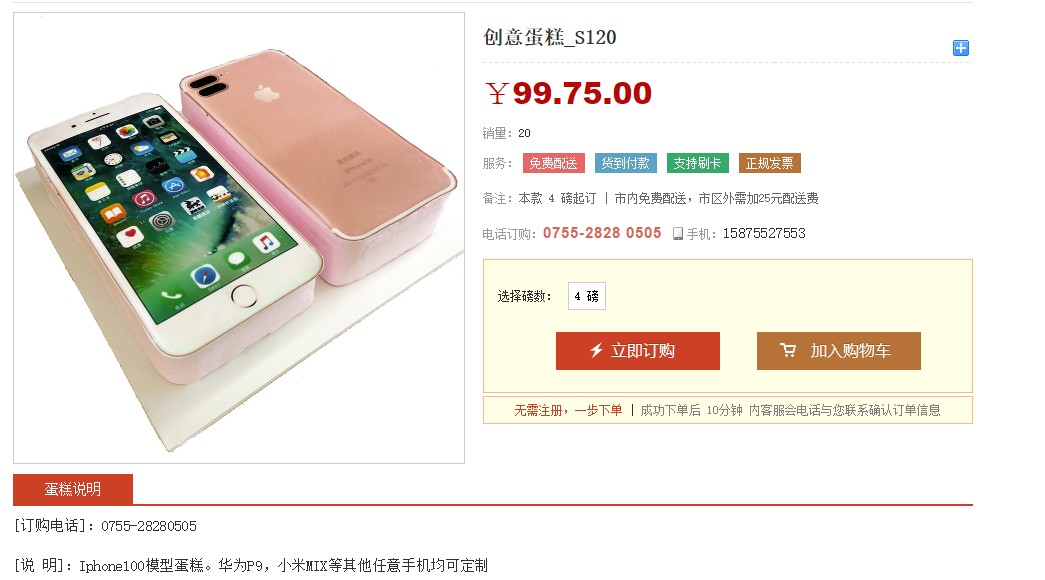This screenshot has height=580, width=1045.
Task: Click the product title 创意蛋糕_S120
Action: pyautogui.click(x=550, y=38)
